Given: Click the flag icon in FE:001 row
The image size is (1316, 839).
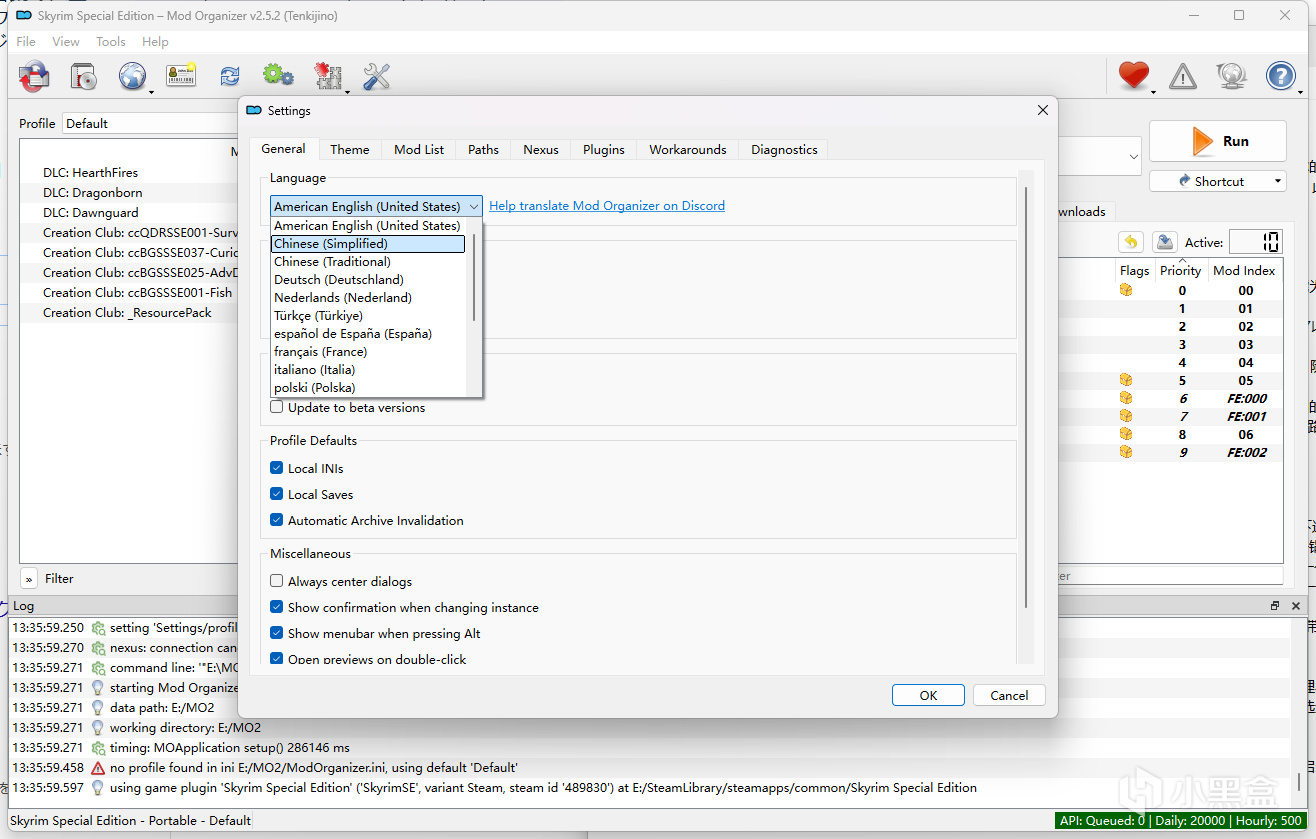Looking at the screenshot, I should tap(1126, 416).
